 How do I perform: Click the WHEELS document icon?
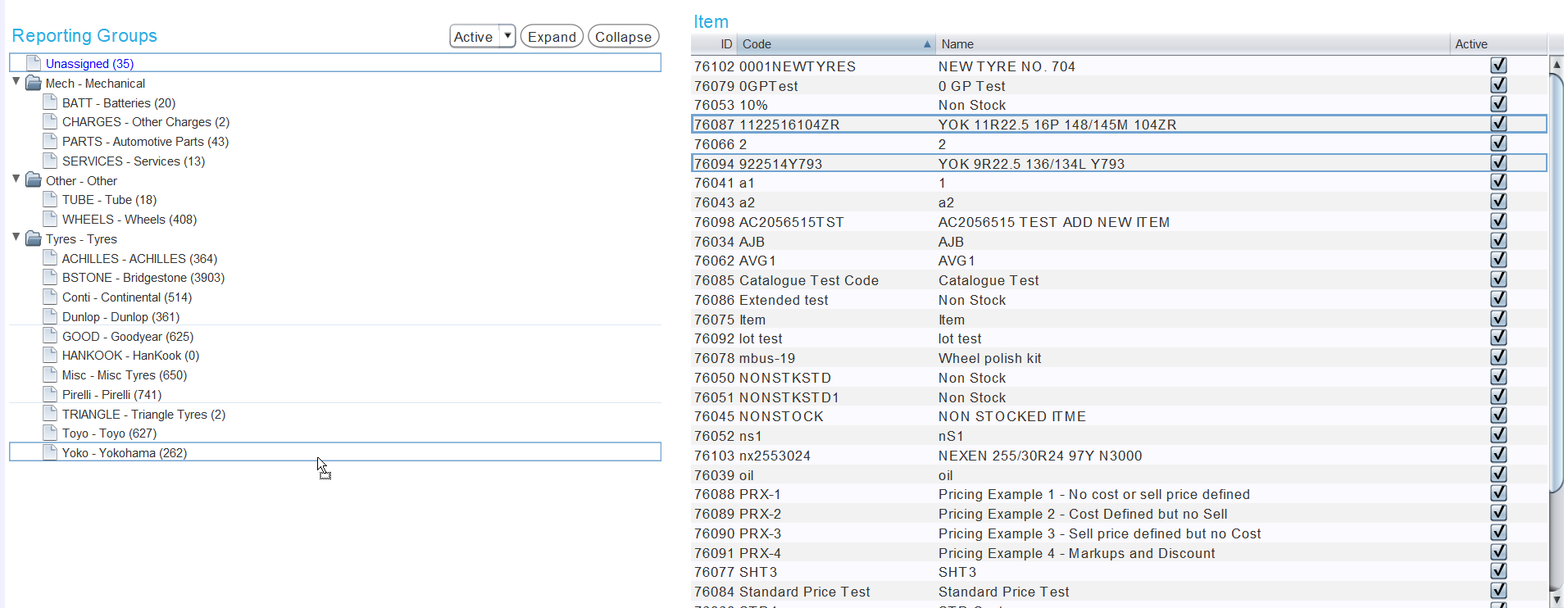click(50, 219)
